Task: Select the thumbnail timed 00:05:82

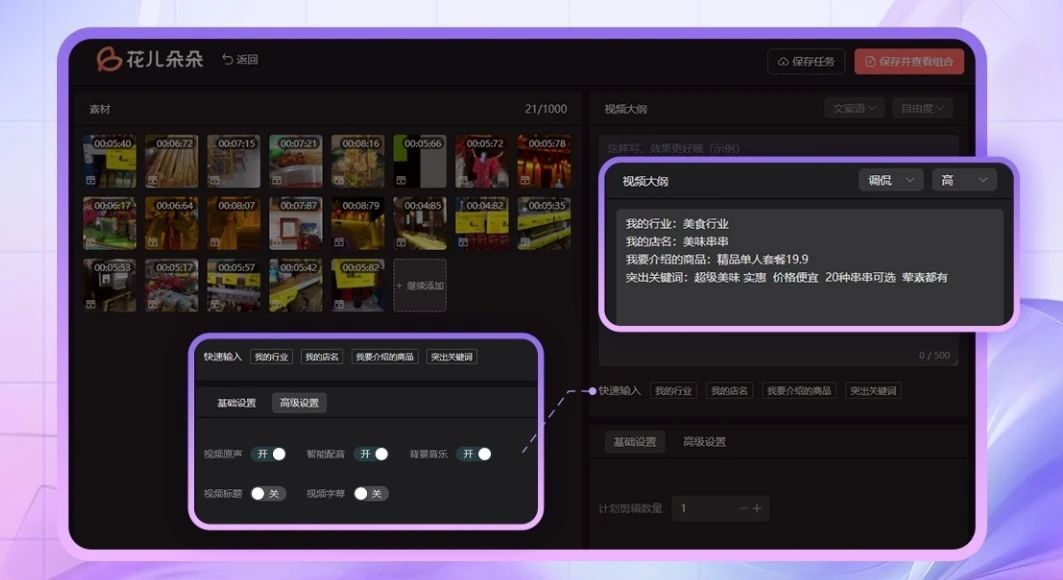Action: [358, 285]
